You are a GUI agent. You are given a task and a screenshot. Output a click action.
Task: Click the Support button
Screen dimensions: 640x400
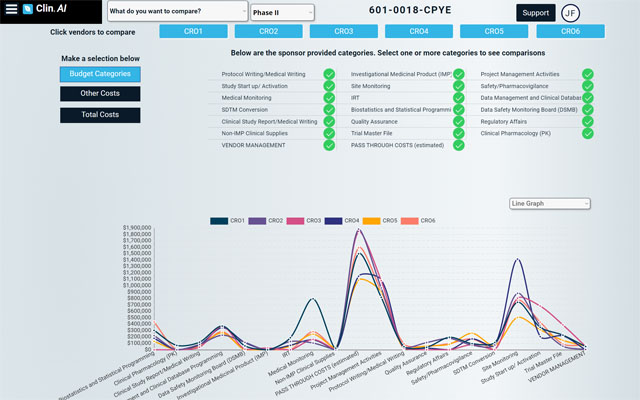(535, 13)
